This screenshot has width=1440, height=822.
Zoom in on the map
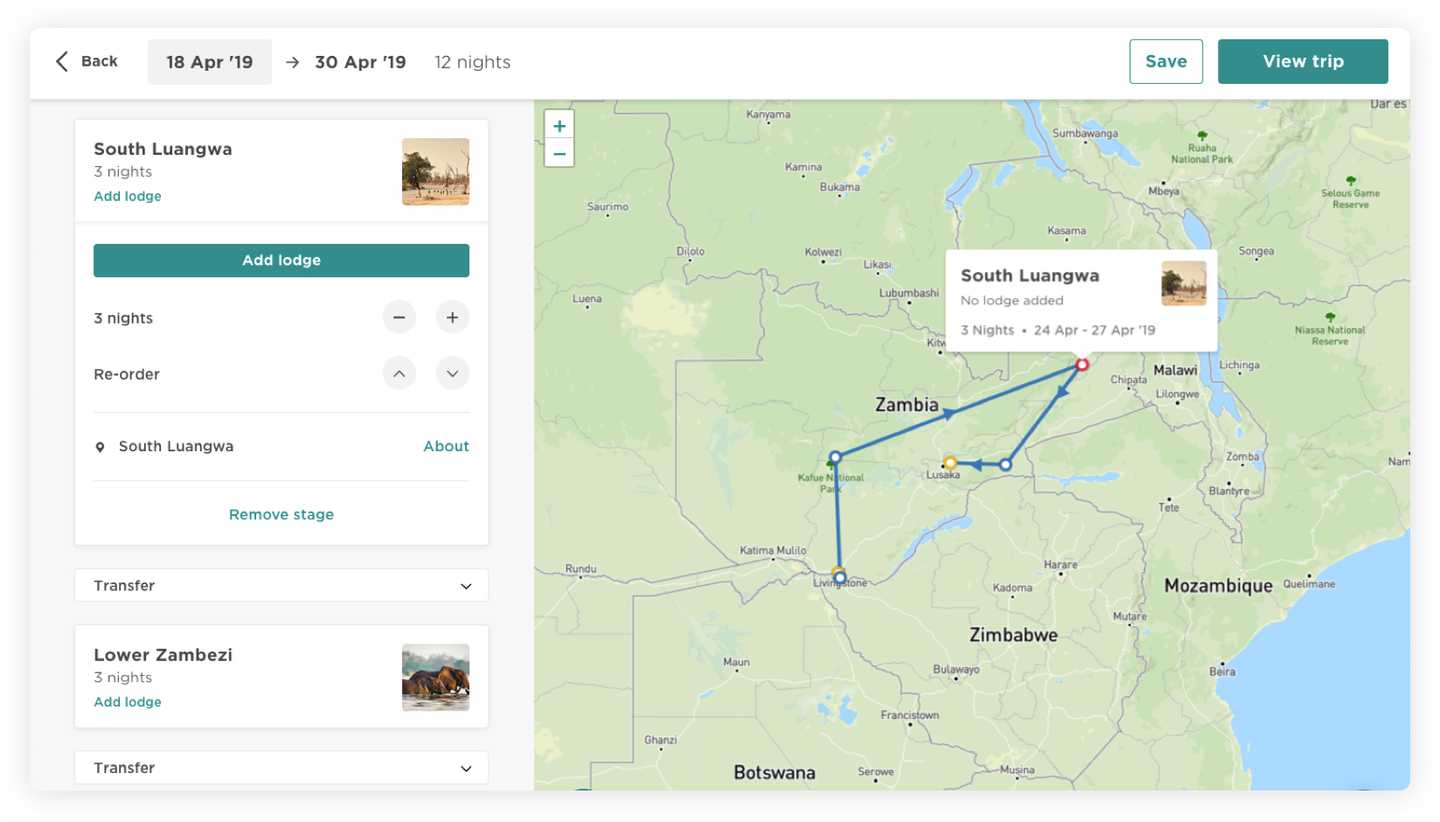559,126
